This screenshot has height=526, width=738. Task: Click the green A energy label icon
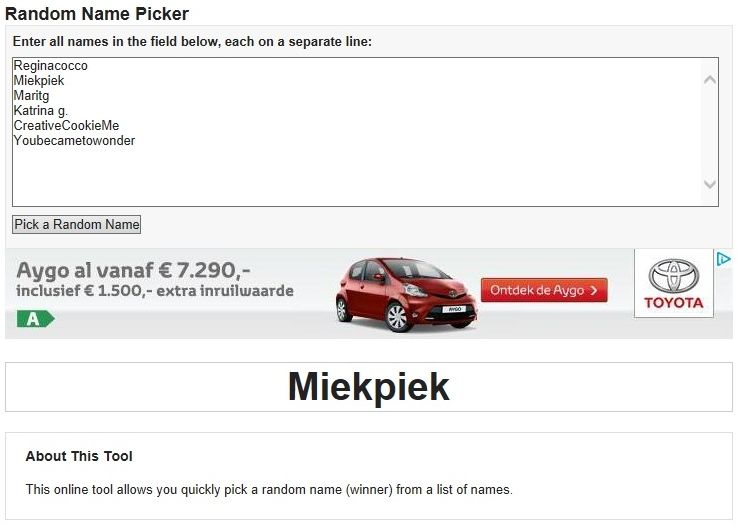coord(36,319)
